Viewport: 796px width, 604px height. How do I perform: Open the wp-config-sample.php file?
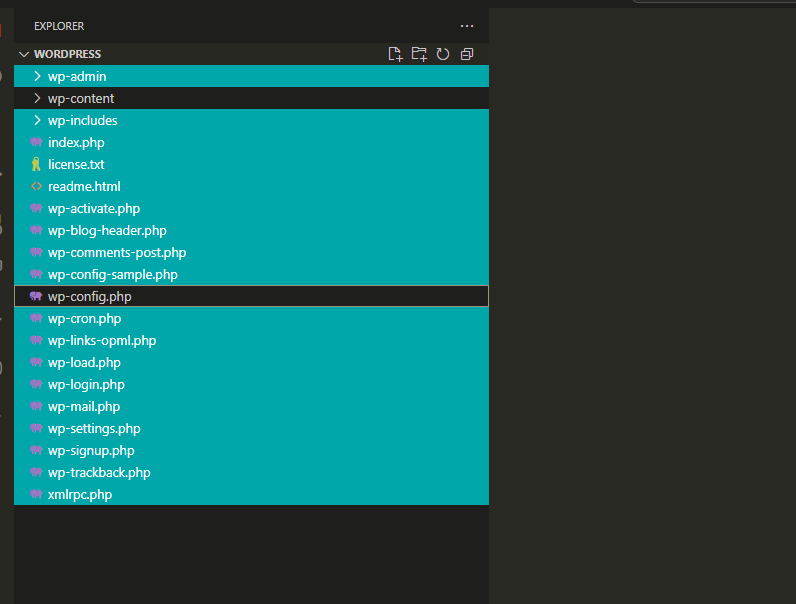113,275
